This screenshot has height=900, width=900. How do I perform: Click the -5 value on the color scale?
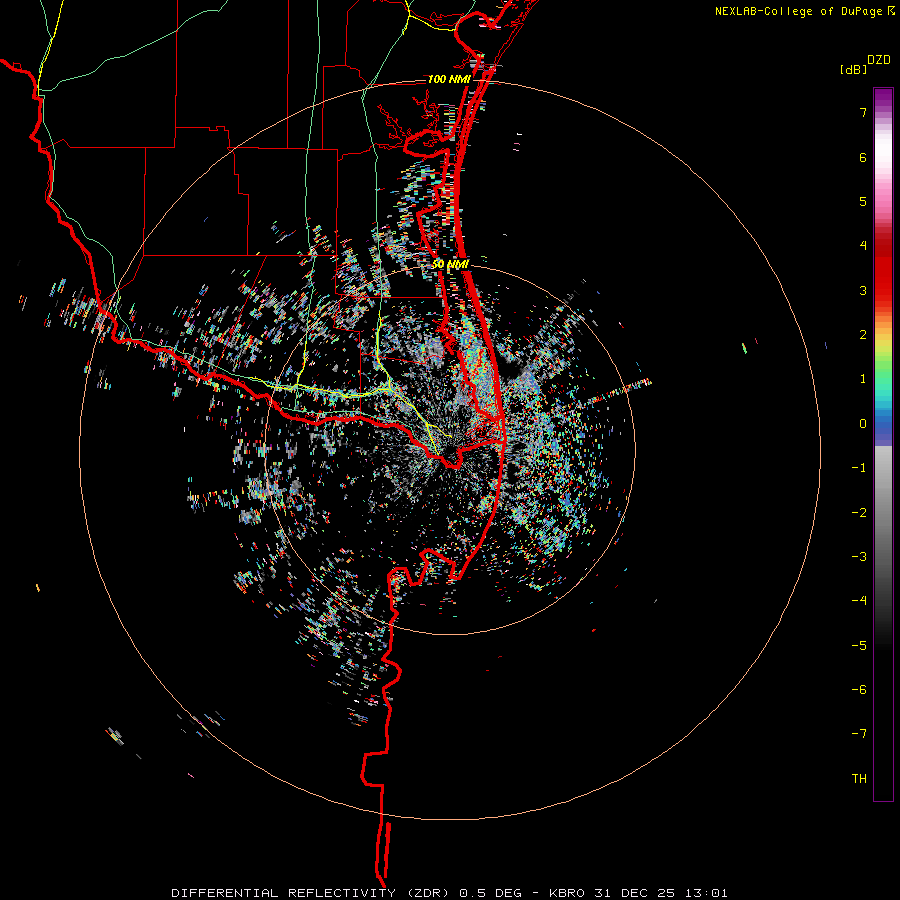pyautogui.click(x=859, y=646)
